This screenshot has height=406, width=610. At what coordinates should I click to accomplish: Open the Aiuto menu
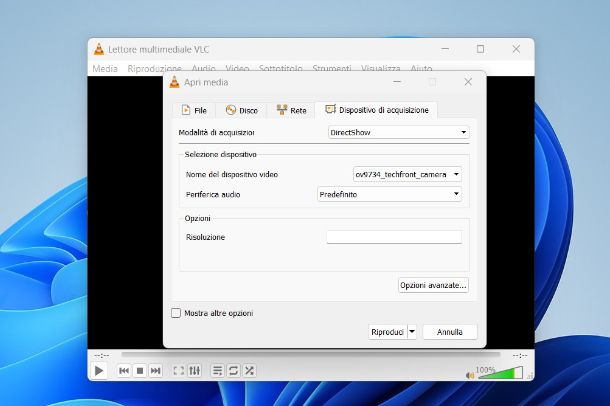(x=421, y=69)
